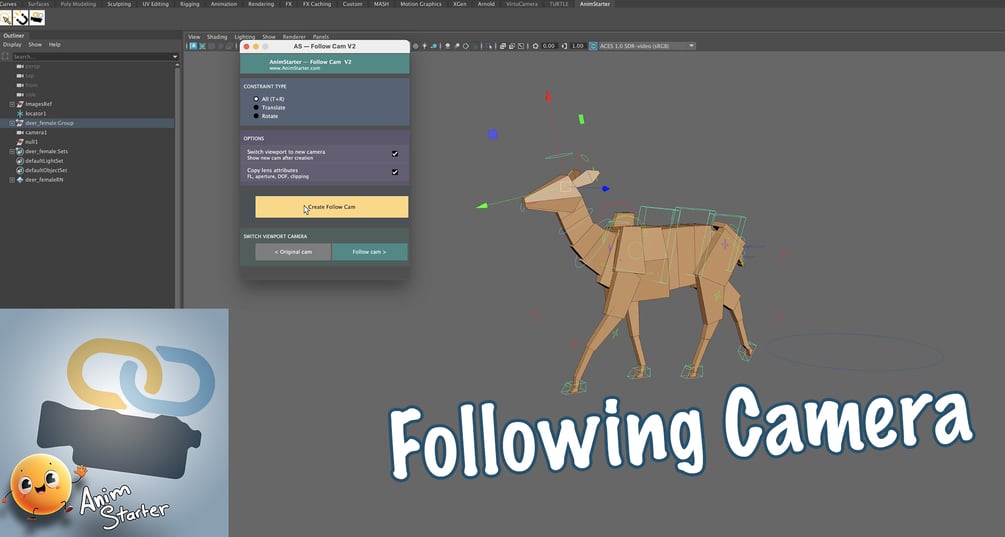
Task: Open the Outliner Show menu
Action: 35,45
